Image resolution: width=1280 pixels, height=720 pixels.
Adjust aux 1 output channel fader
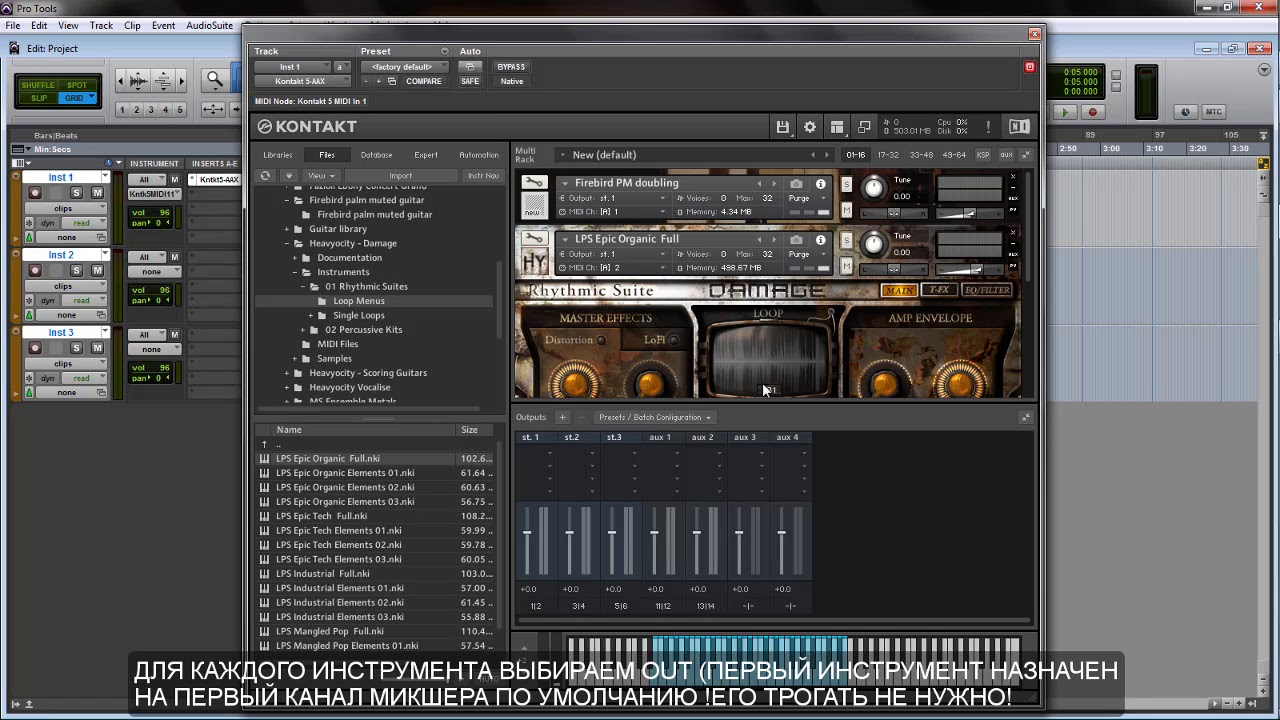tap(655, 534)
